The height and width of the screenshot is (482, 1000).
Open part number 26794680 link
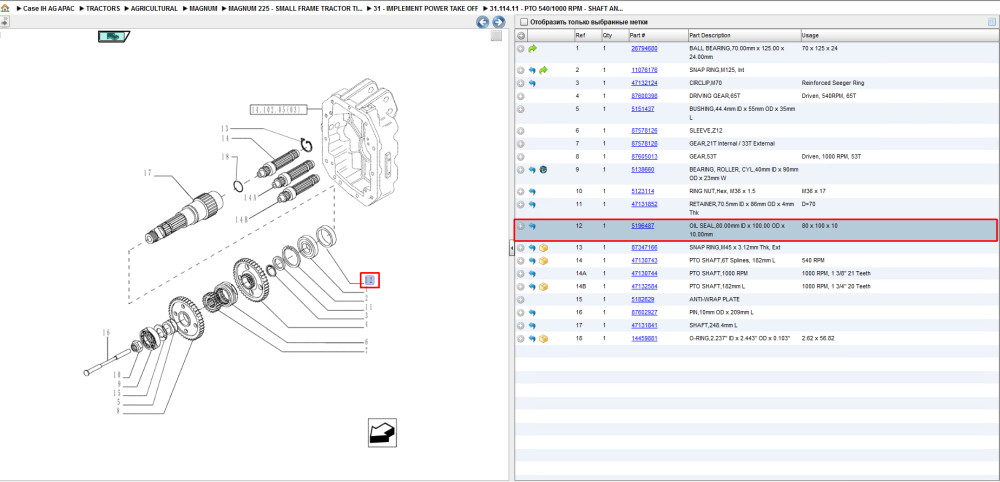point(644,48)
